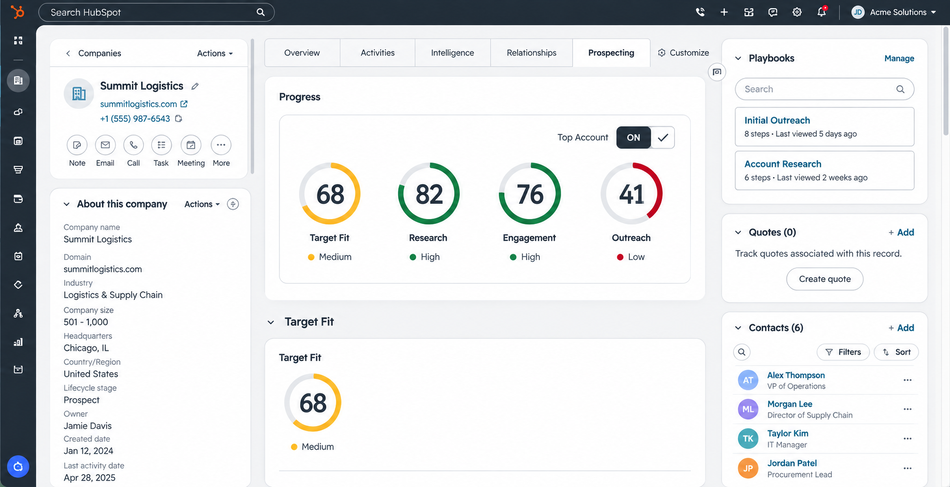This screenshot has height=487, width=950.
Task: Open the Account Research playbook
Action: (x=825, y=170)
